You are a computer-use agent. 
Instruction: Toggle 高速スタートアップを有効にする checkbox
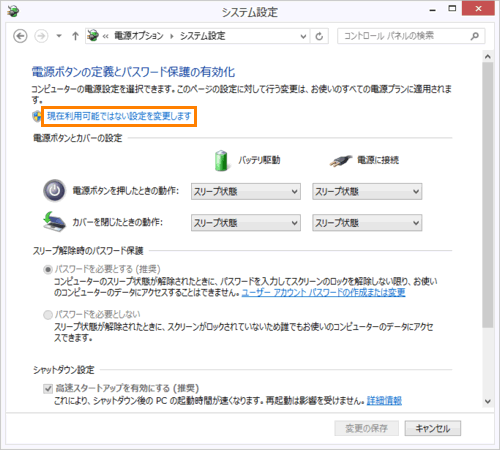48,388
